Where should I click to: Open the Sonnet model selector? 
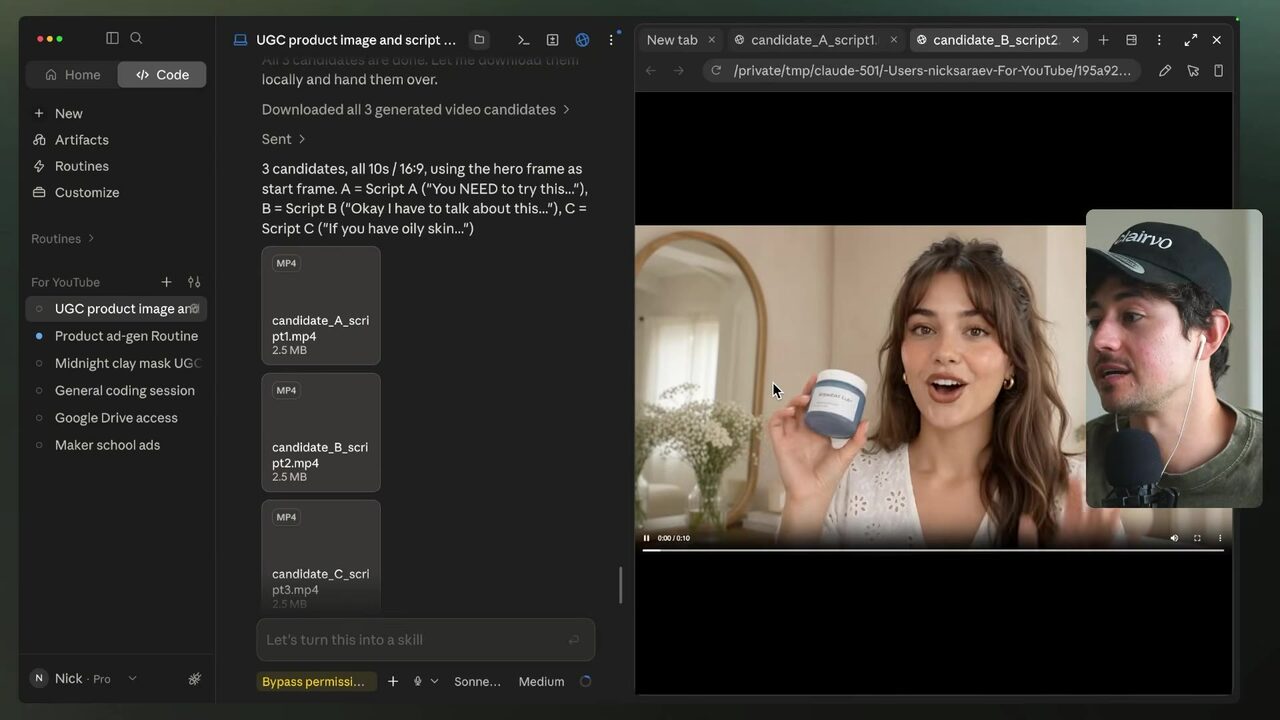477,681
